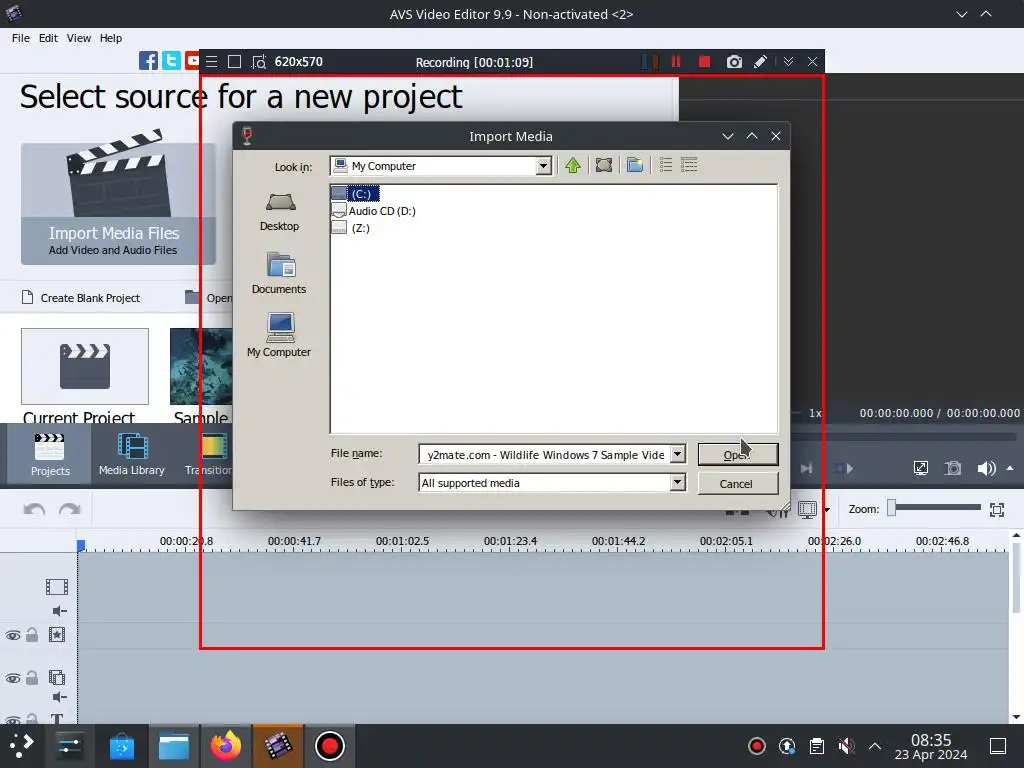
Task: Open the timeline view mode dropdown arrow
Action: (x=827, y=509)
